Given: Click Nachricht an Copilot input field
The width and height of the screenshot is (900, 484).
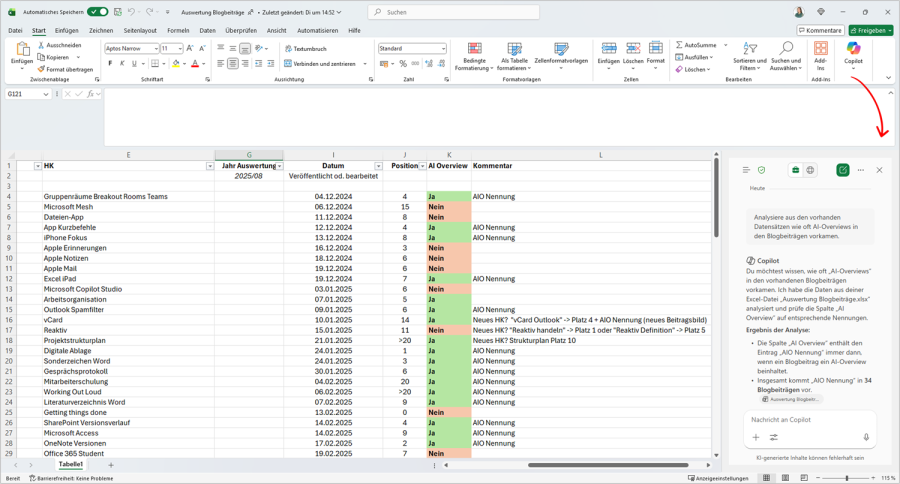Looking at the screenshot, I should click(809, 420).
